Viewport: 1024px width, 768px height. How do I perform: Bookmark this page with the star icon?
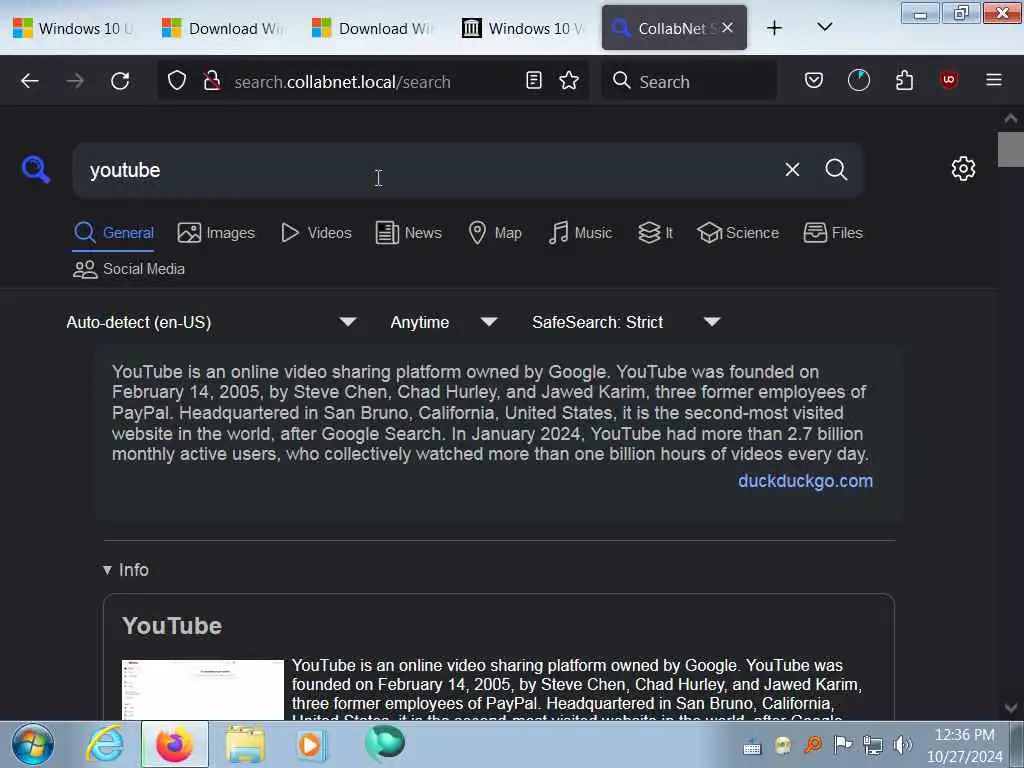pyautogui.click(x=569, y=81)
